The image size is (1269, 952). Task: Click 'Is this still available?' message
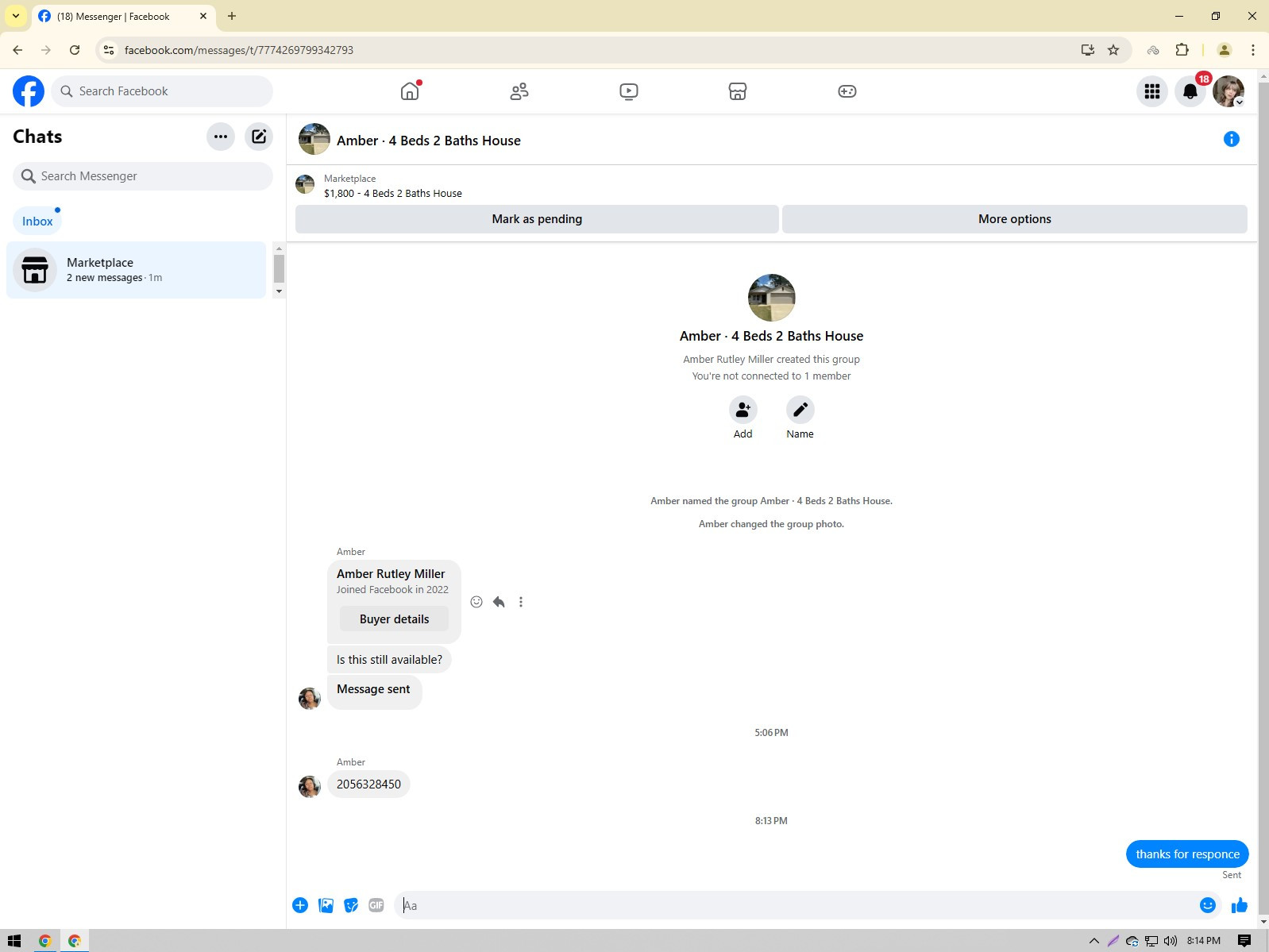(x=389, y=660)
